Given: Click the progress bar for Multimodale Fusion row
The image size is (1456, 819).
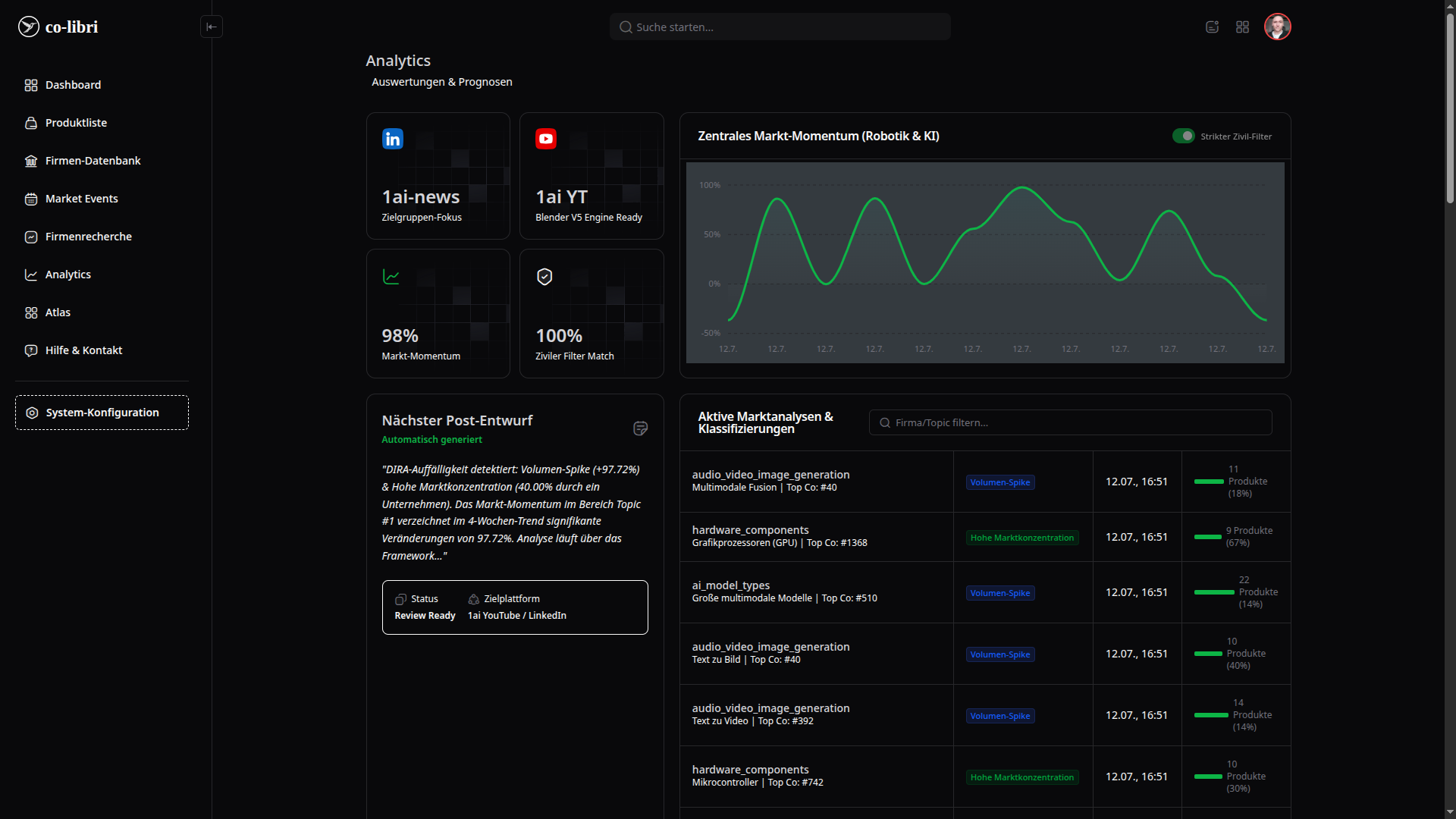Looking at the screenshot, I should tap(1209, 482).
